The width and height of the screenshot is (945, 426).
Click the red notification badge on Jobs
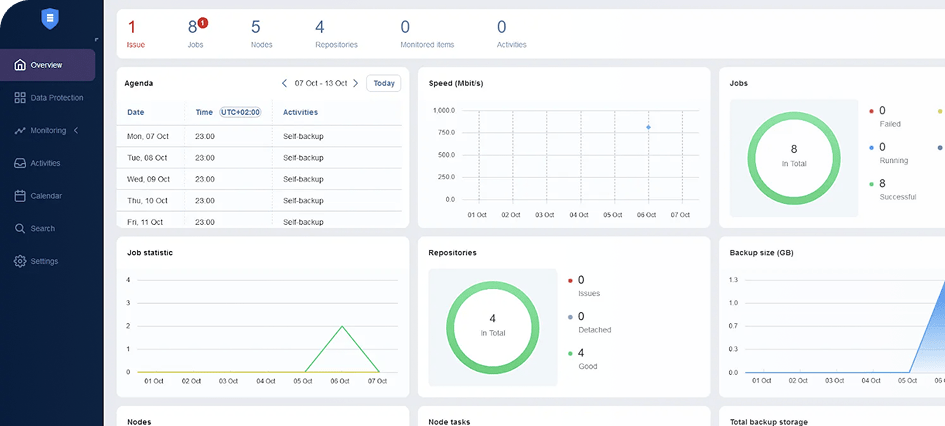[202, 22]
